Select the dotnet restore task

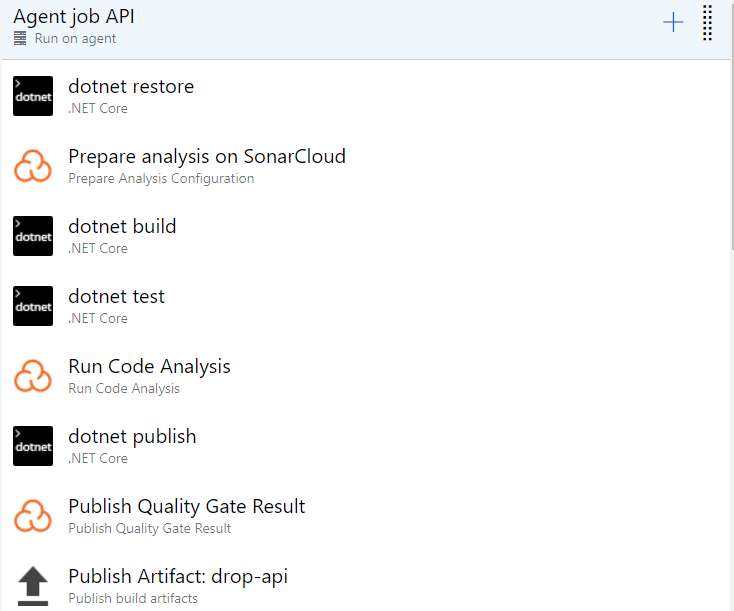(x=131, y=87)
